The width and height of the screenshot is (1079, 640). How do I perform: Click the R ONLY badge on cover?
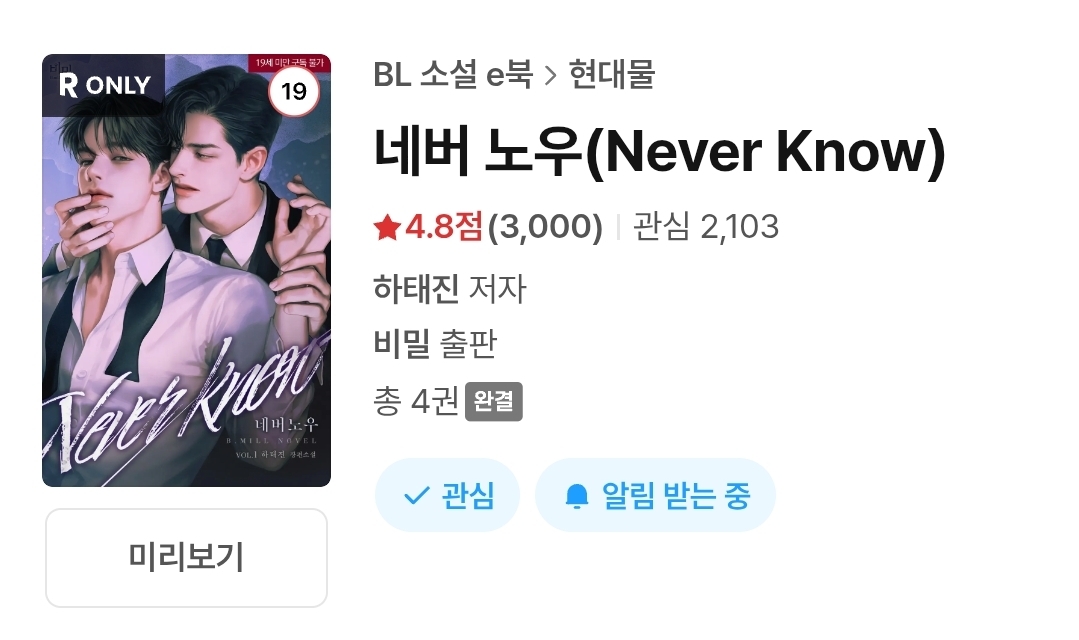point(104,85)
